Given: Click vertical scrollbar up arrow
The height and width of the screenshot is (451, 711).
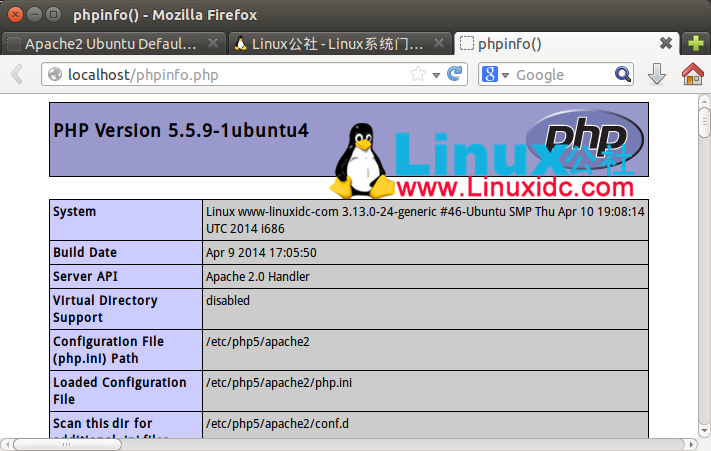Looking at the screenshot, I should [x=704, y=101].
